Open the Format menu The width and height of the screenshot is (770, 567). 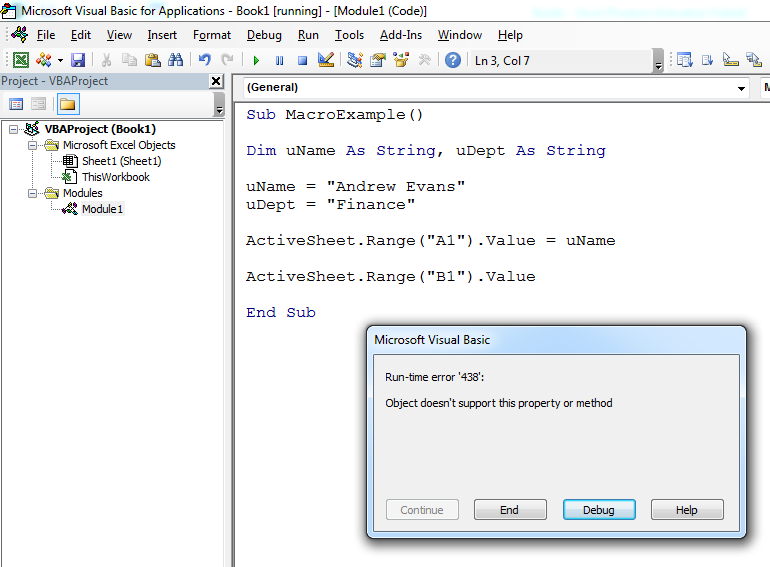tap(212, 35)
